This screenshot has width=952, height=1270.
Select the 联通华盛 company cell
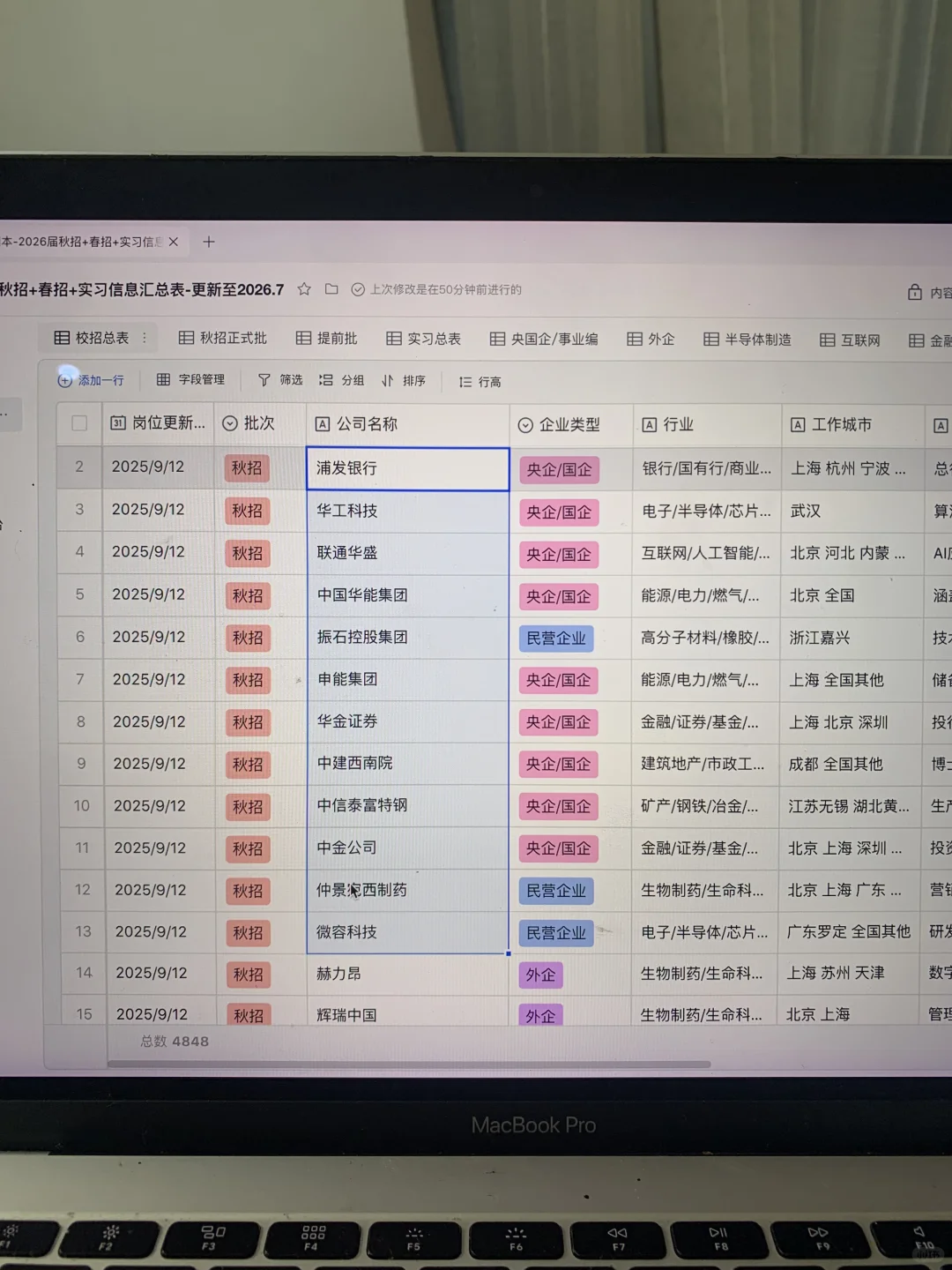click(407, 553)
